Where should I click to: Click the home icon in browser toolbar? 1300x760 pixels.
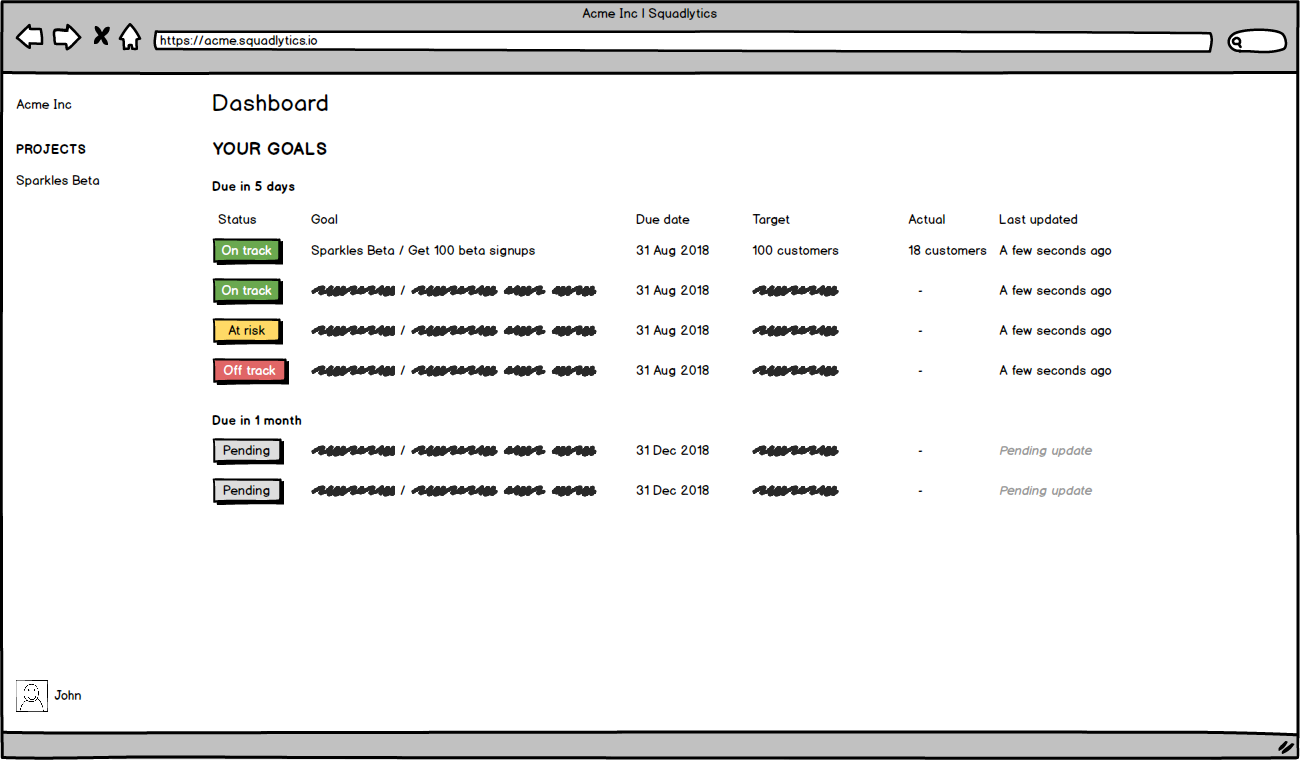pyautogui.click(x=131, y=36)
